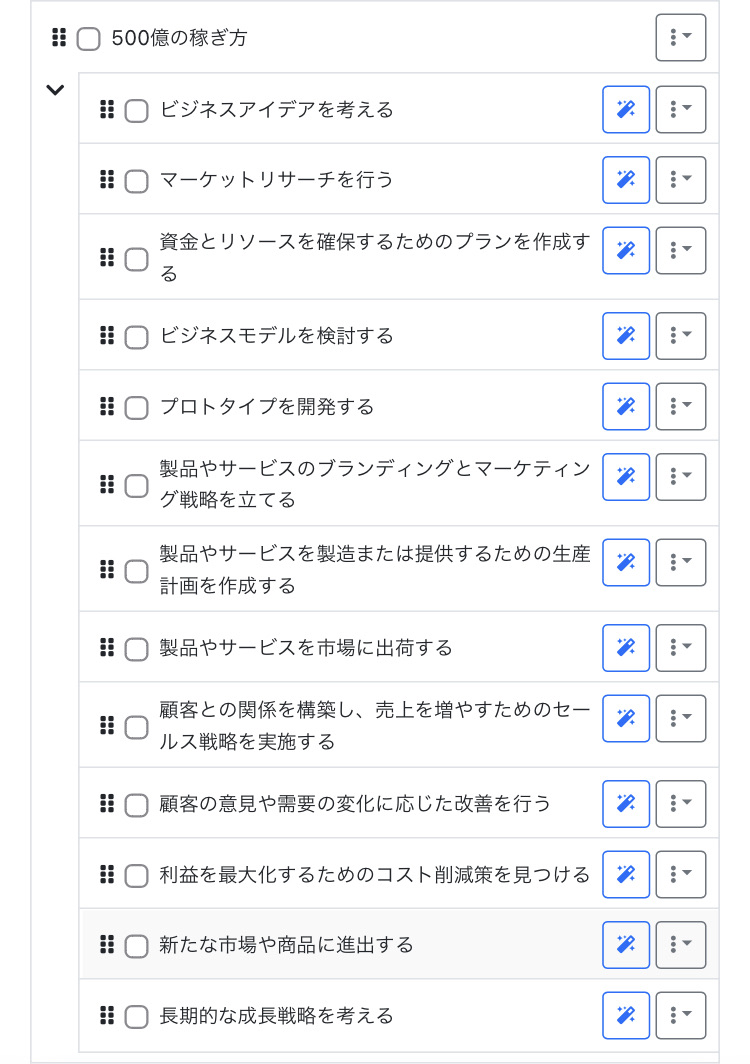Open more options for マーケットリサーチを行う
The image size is (750, 1064).
click(680, 180)
